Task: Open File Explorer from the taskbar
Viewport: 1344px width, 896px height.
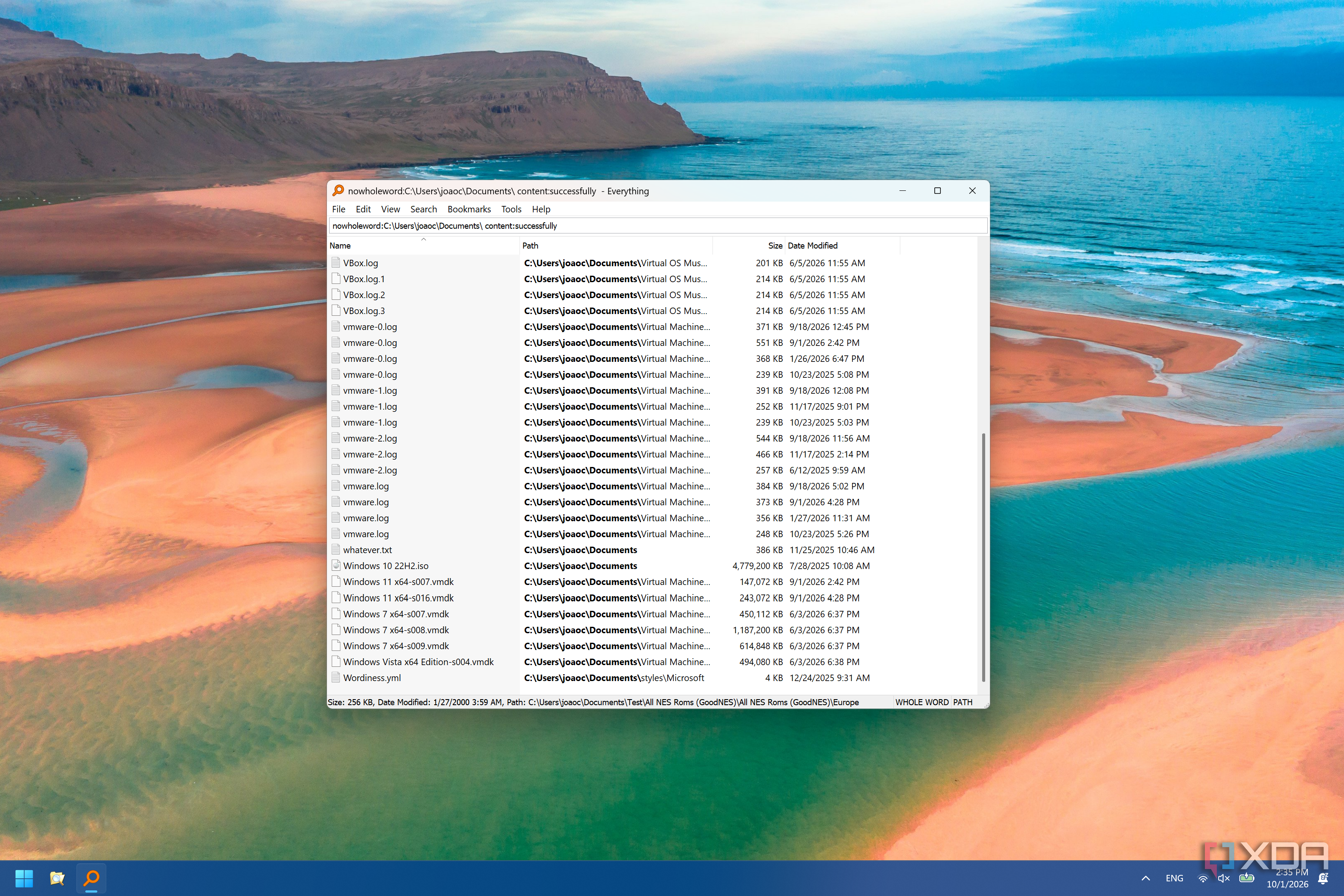Action: (57, 878)
